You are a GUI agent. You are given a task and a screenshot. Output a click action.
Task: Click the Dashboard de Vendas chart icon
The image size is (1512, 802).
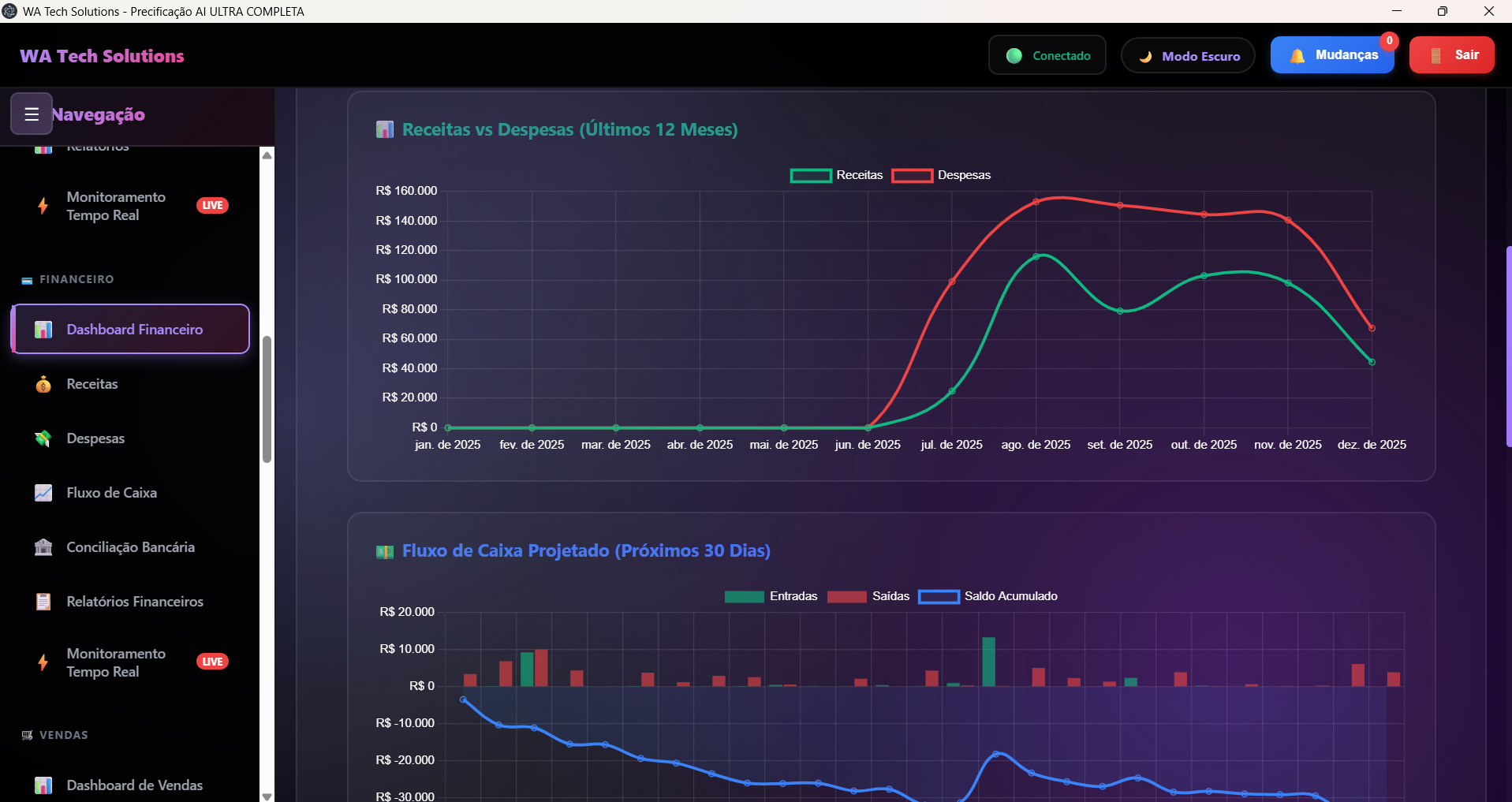(43, 785)
